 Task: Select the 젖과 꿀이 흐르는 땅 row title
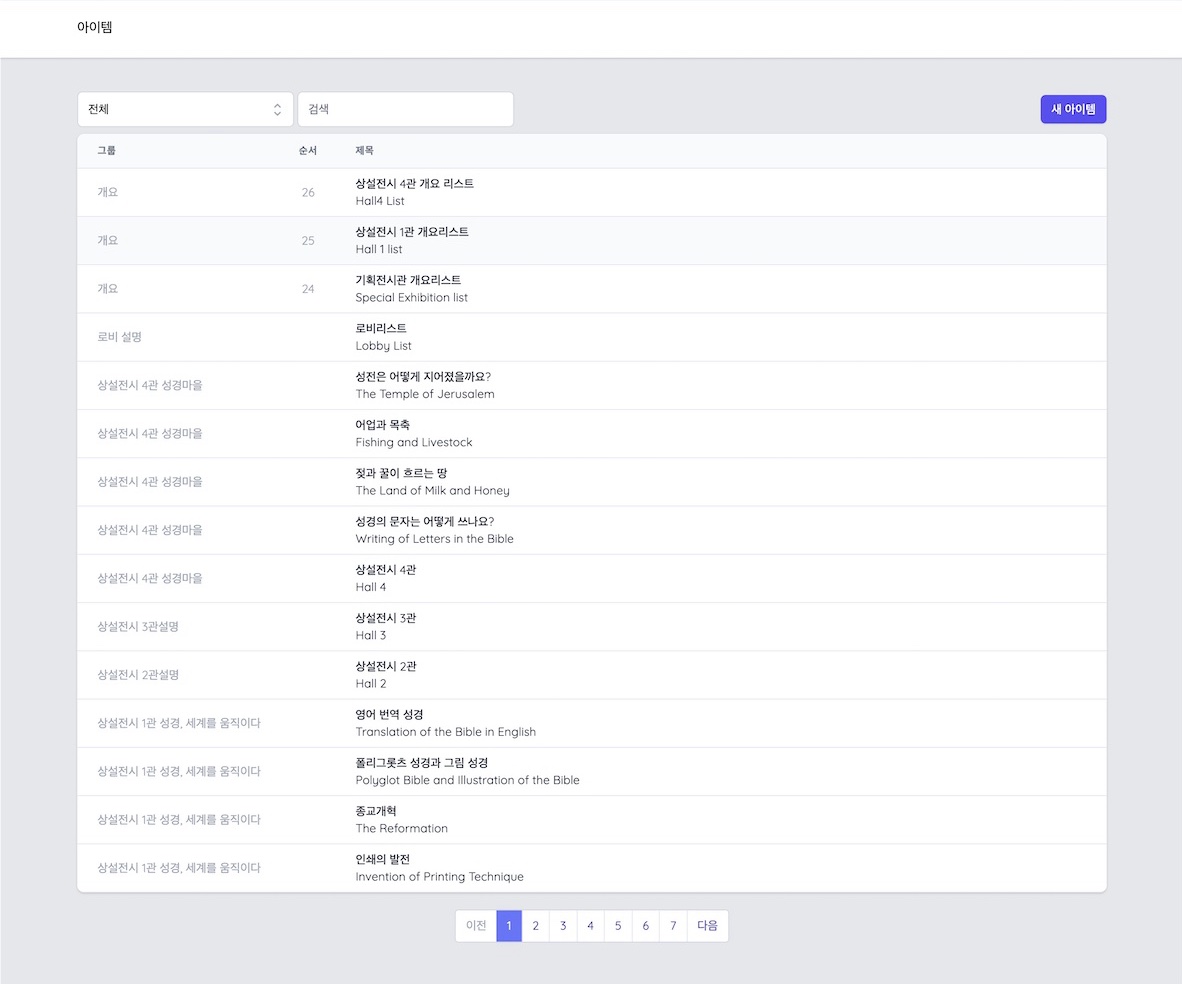tap(401, 473)
